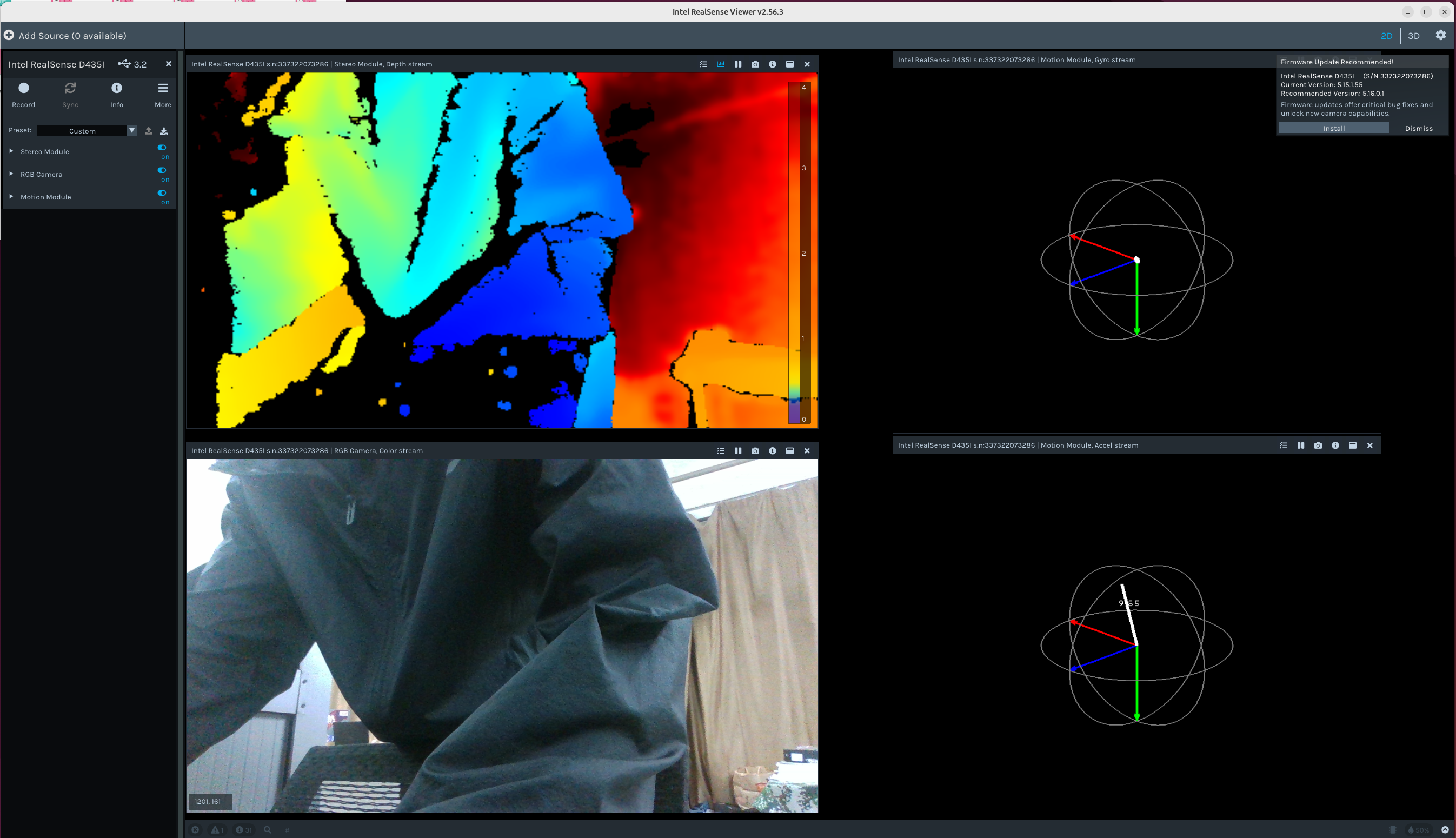Expand the RGB Camera settings
1456x838 pixels.
pos(11,173)
